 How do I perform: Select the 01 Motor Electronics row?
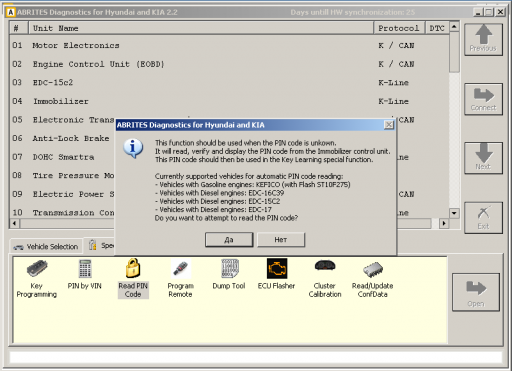(x=229, y=45)
